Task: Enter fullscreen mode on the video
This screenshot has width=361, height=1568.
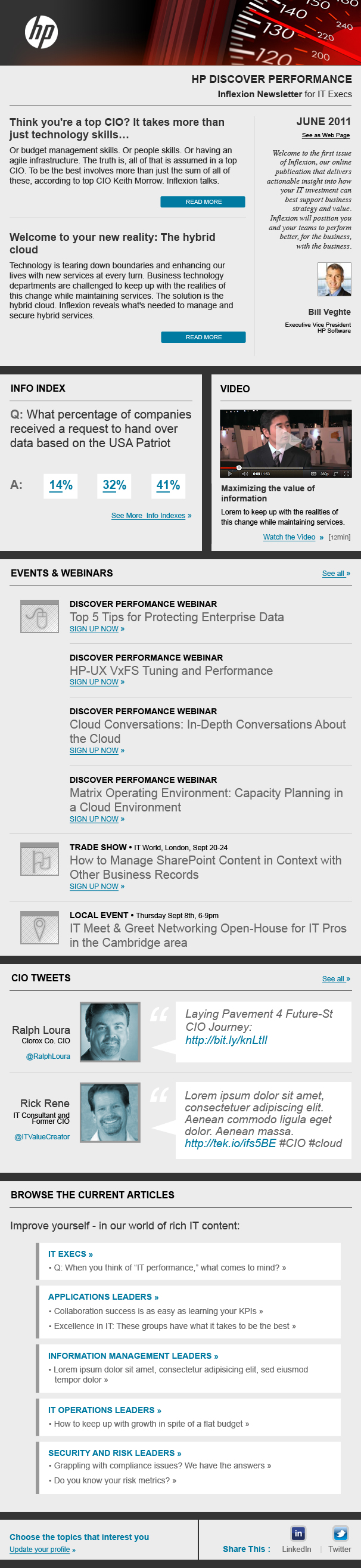Action: coord(347,473)
